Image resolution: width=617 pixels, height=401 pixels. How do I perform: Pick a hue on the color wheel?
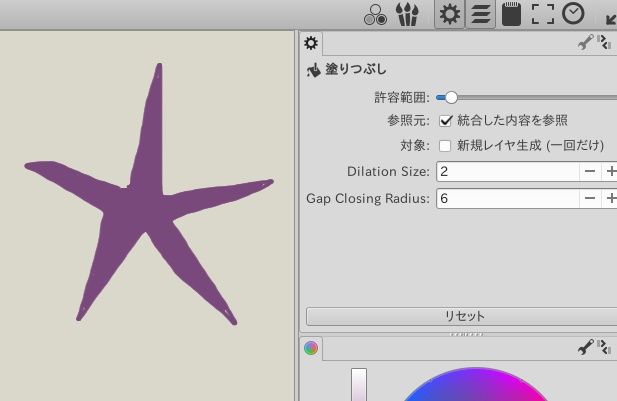[x=475, y=384]
